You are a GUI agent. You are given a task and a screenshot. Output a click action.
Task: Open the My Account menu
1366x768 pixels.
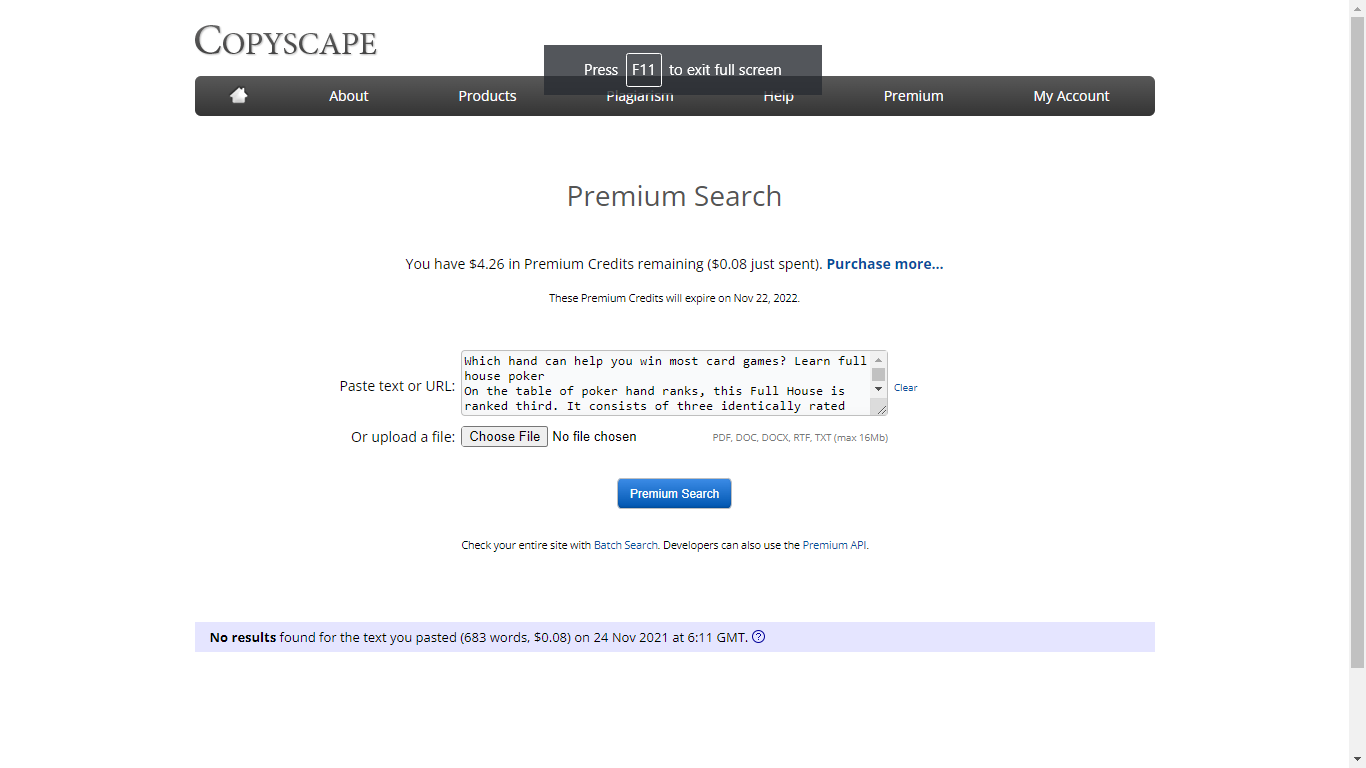point(1071,96)
